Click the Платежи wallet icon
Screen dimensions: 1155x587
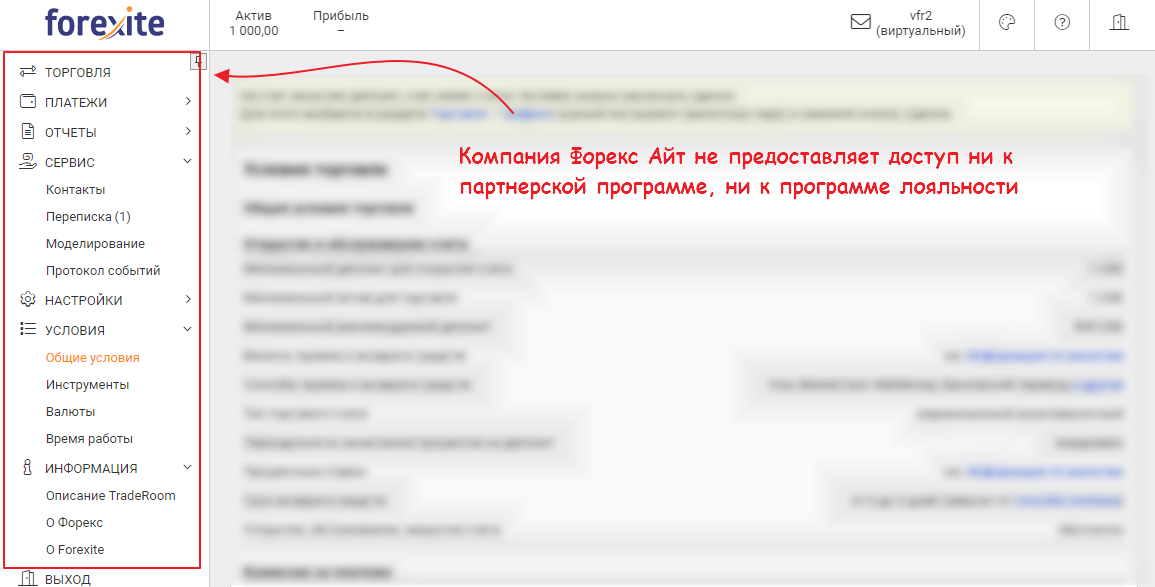(x=28, y=102)
